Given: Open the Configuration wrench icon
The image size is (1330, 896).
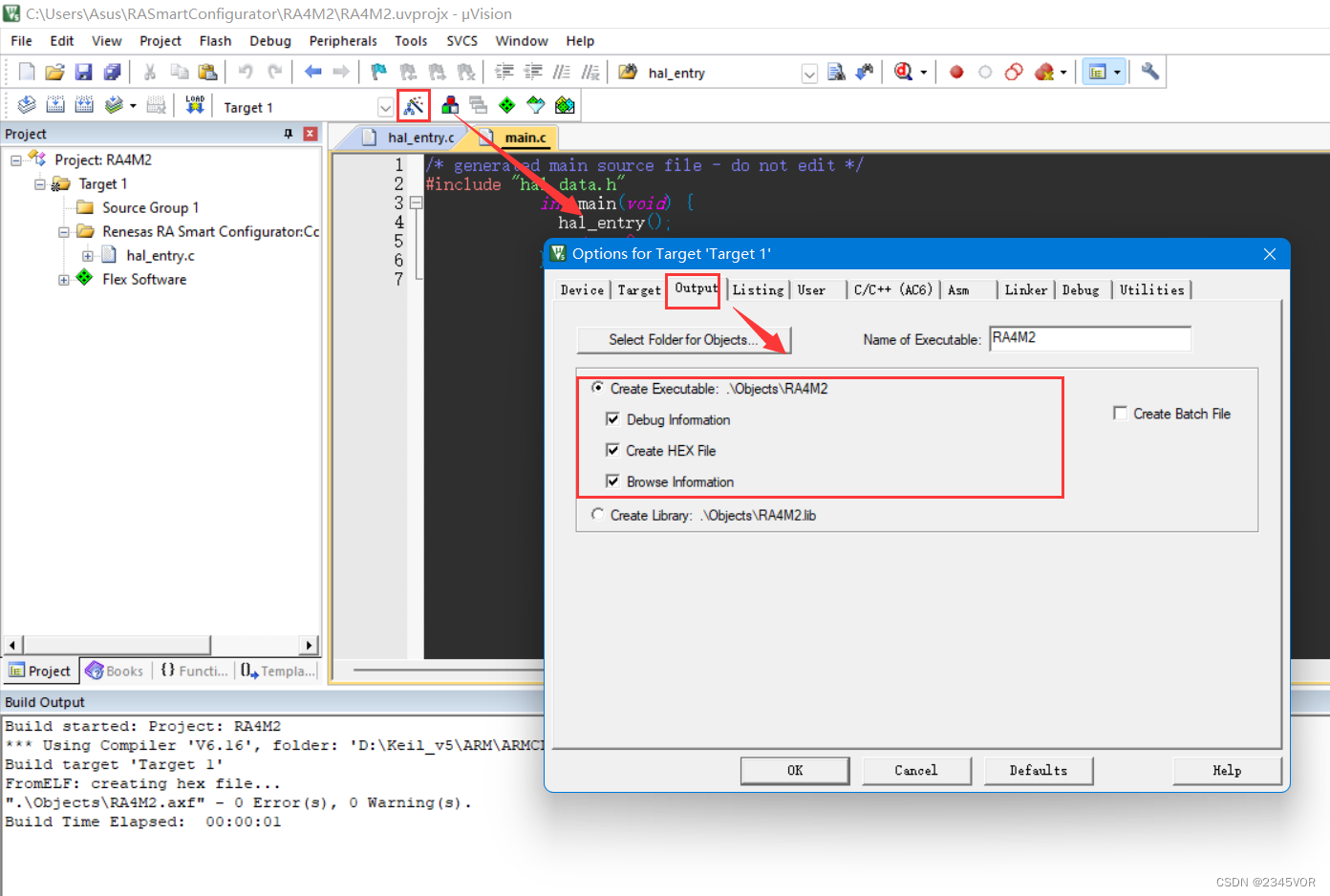Looking at the screenshot, I should point(1150,72).
